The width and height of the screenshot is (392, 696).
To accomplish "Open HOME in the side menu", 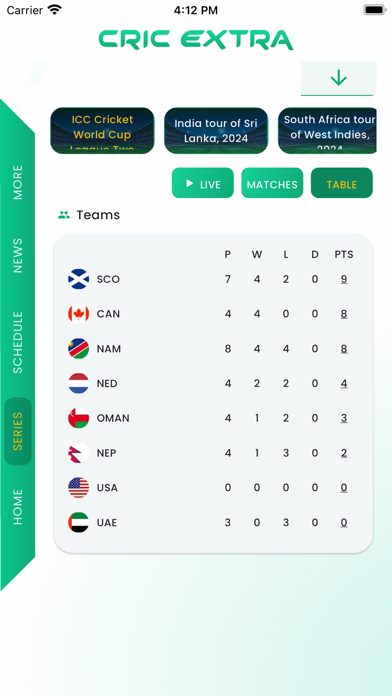I will tap(18, 506).
